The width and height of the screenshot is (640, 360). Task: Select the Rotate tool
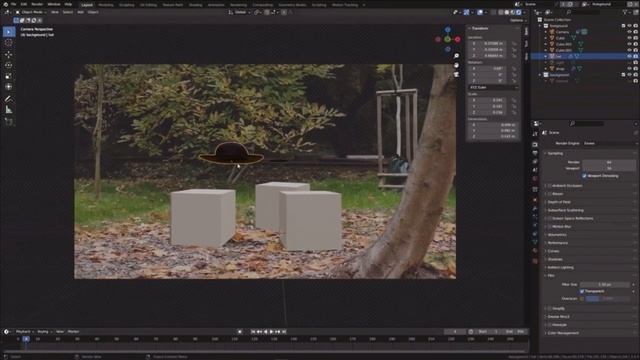[x=9, y=65]
